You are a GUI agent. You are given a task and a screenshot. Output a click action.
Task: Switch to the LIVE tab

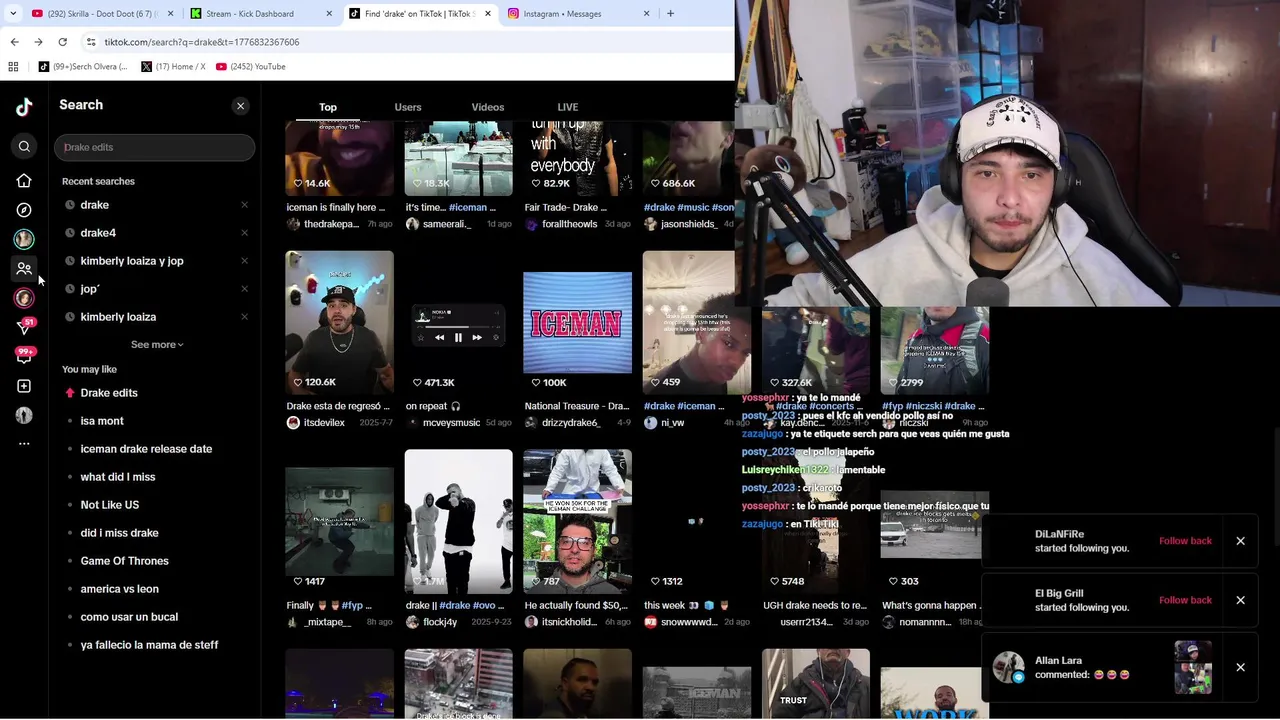coord(568,107)
